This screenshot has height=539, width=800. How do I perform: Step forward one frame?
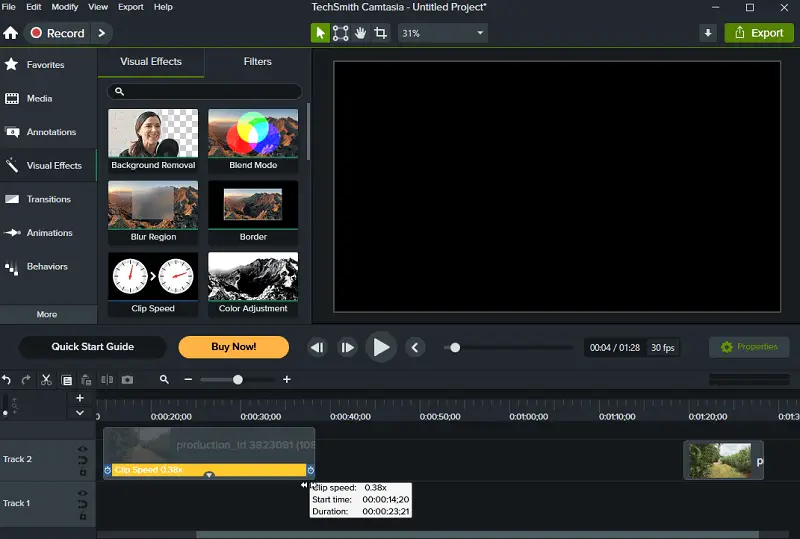coord(347,348)
